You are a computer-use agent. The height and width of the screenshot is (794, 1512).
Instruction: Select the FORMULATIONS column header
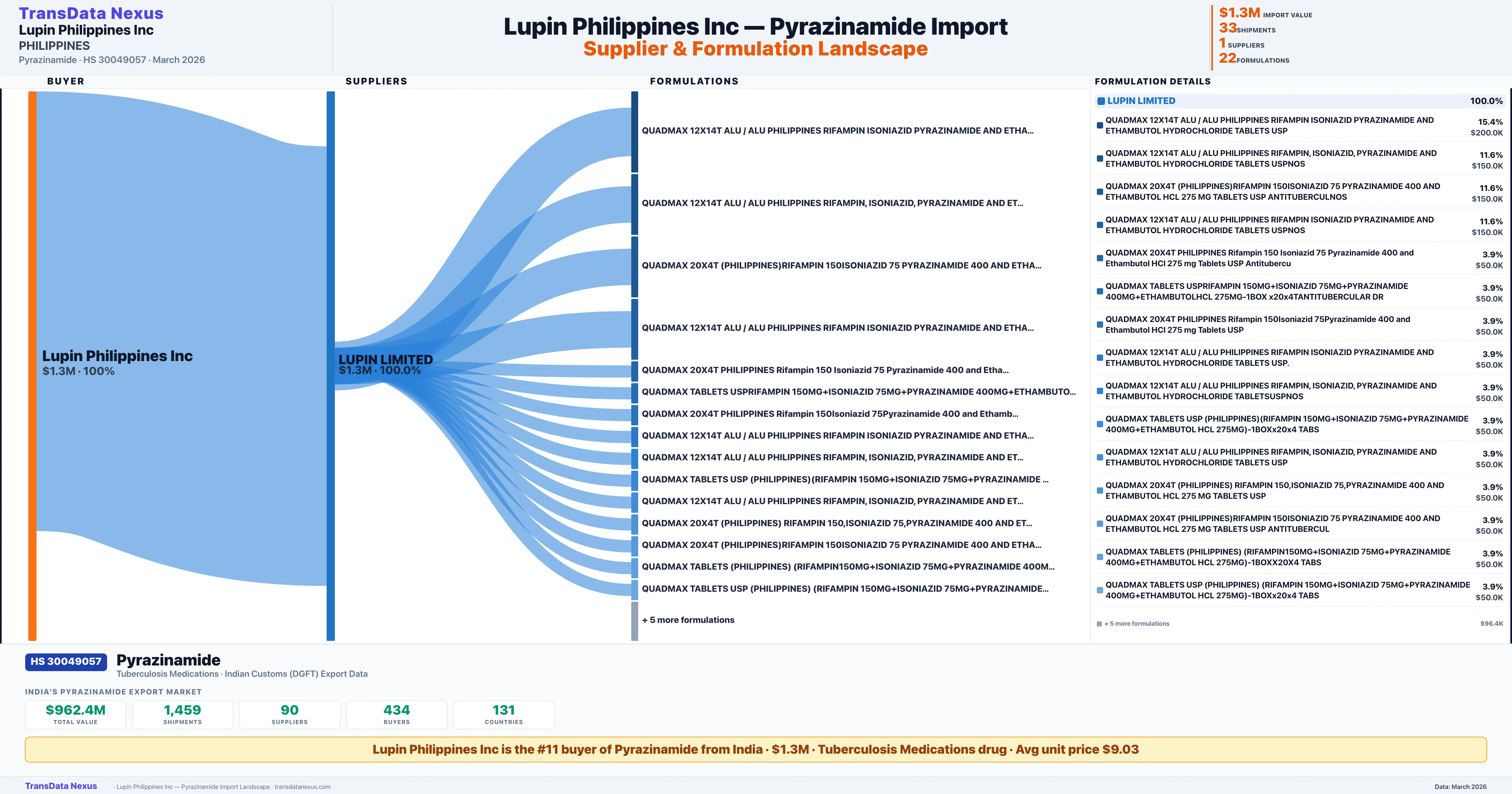(x=695, y=81)
